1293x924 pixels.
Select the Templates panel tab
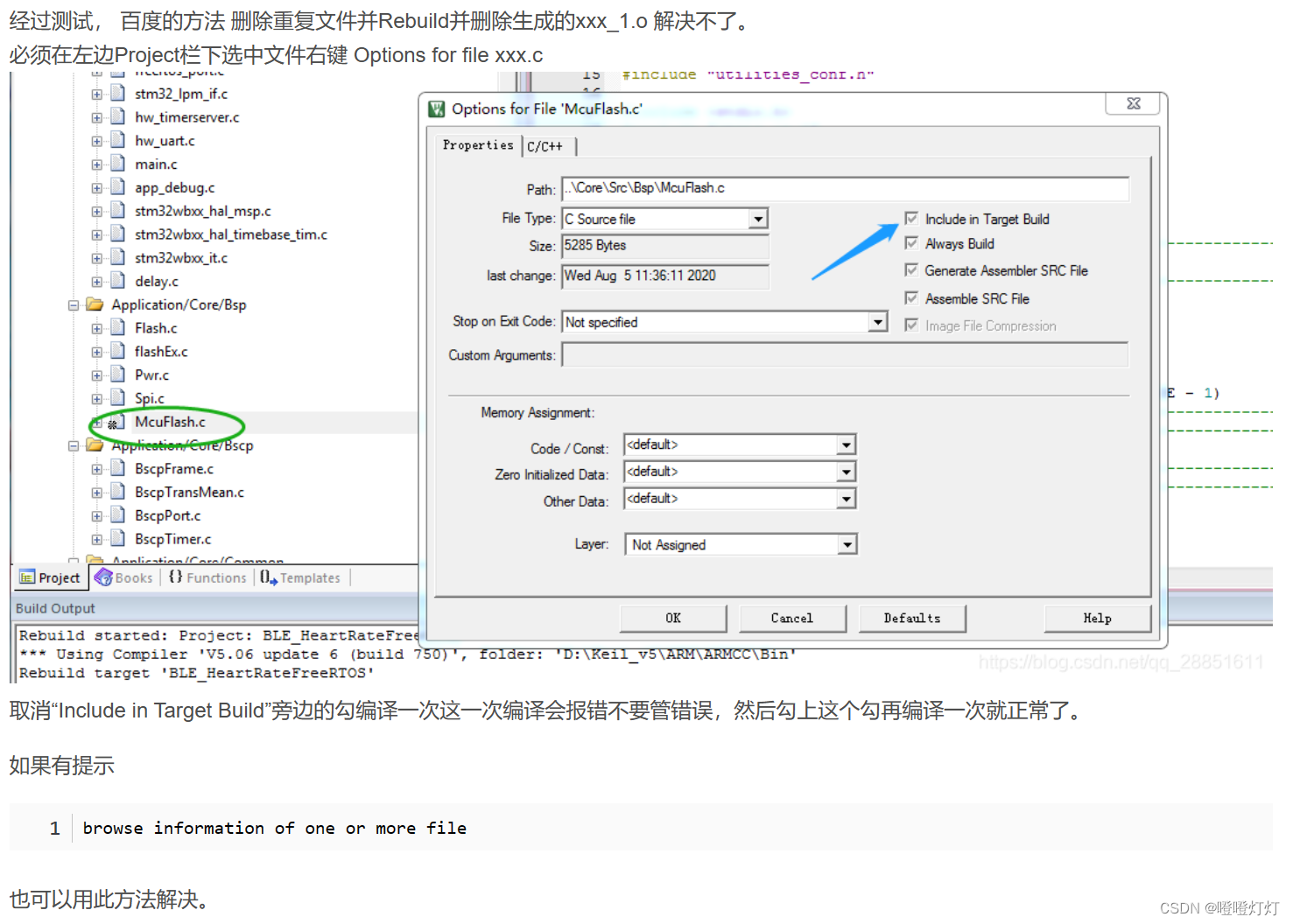[301, 577]
